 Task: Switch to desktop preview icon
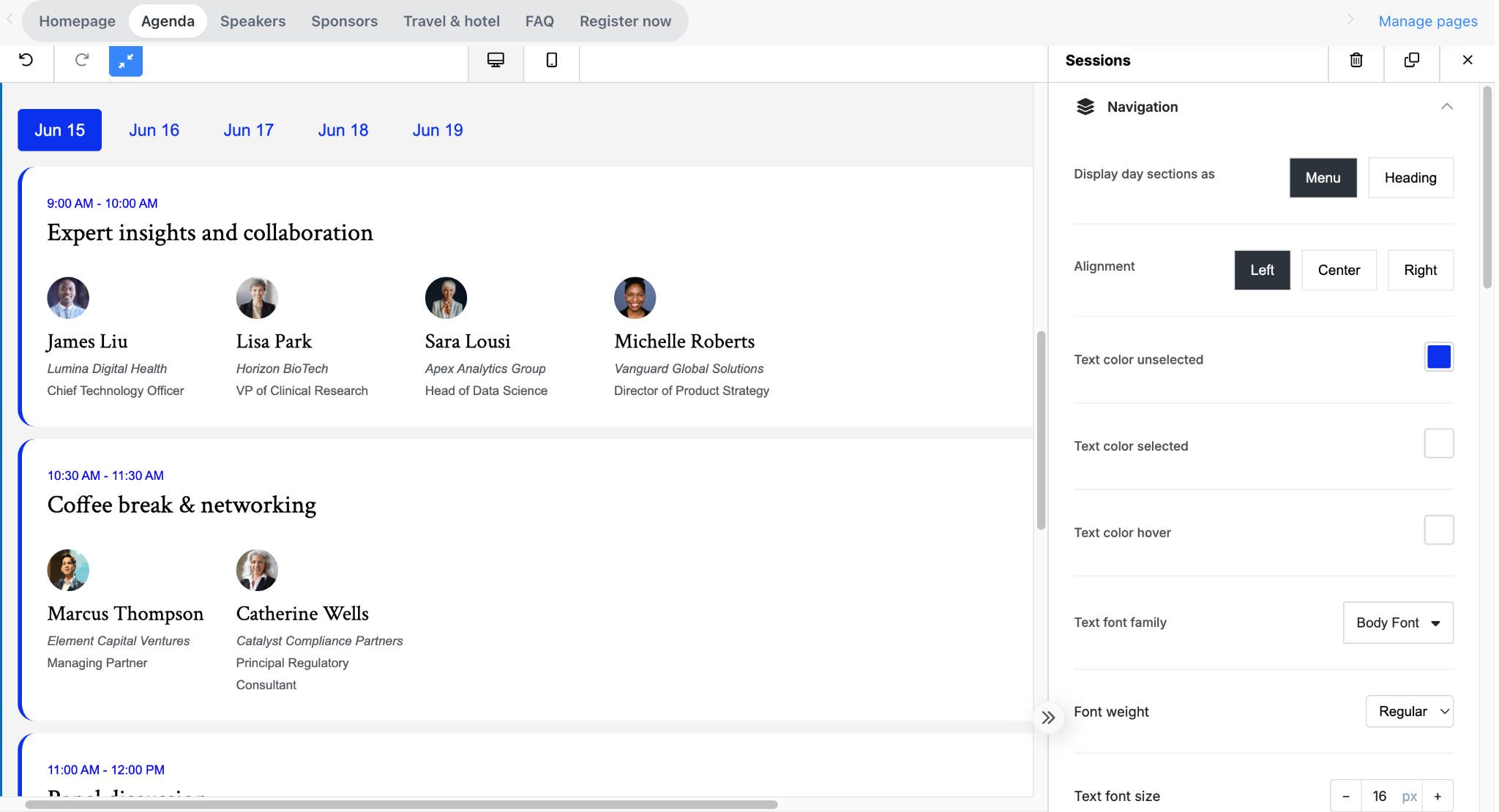(496, 60)
